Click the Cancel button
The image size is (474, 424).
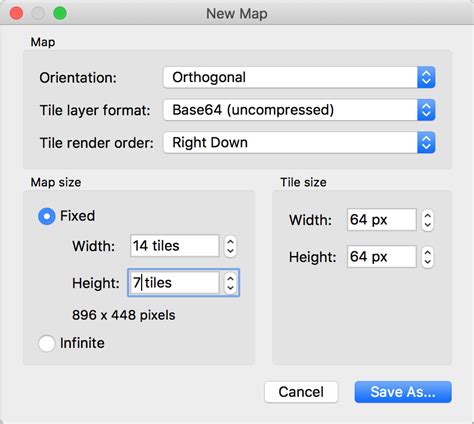click(x=301, y=392)
